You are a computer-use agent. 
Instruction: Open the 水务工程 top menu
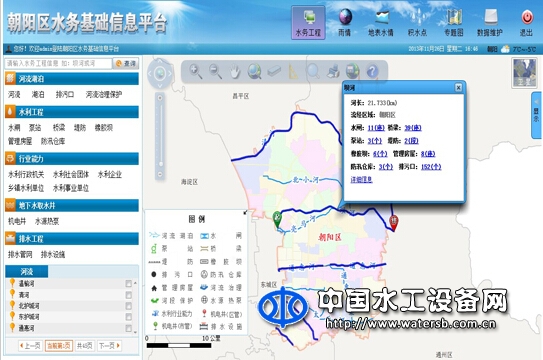coord(308,23)
